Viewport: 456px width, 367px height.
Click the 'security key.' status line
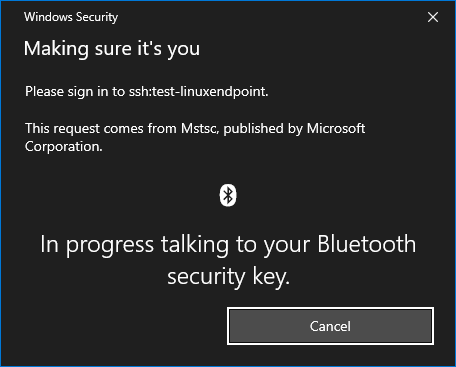(228, 277)
